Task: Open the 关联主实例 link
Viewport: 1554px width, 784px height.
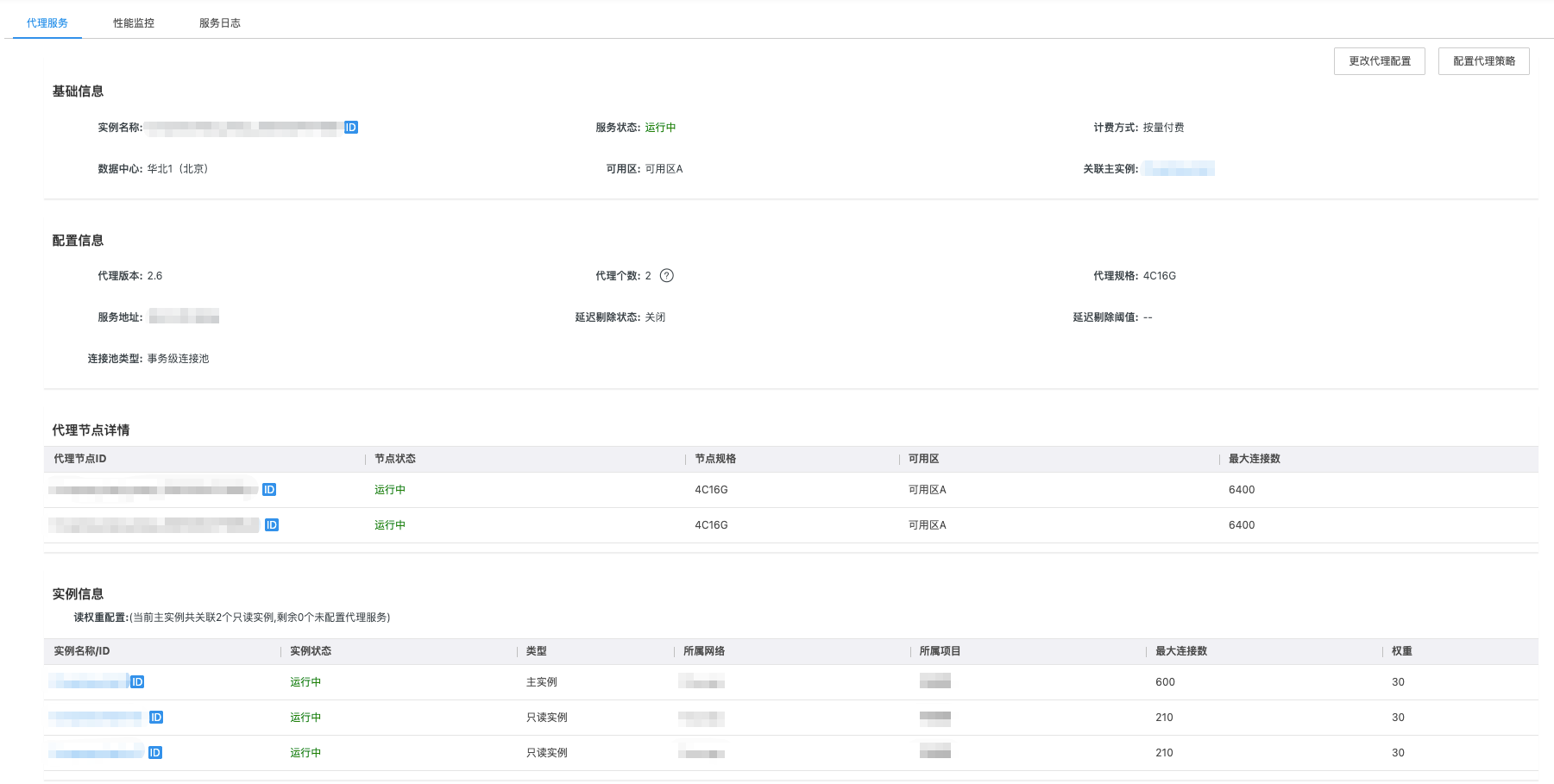Action: click(x=1179, y=169)
